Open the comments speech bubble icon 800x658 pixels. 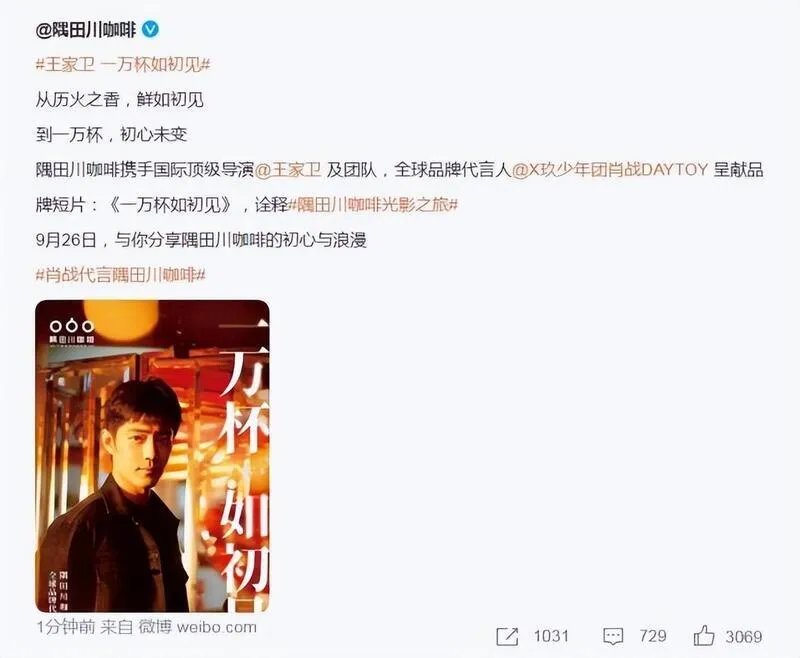pos(613,636)
